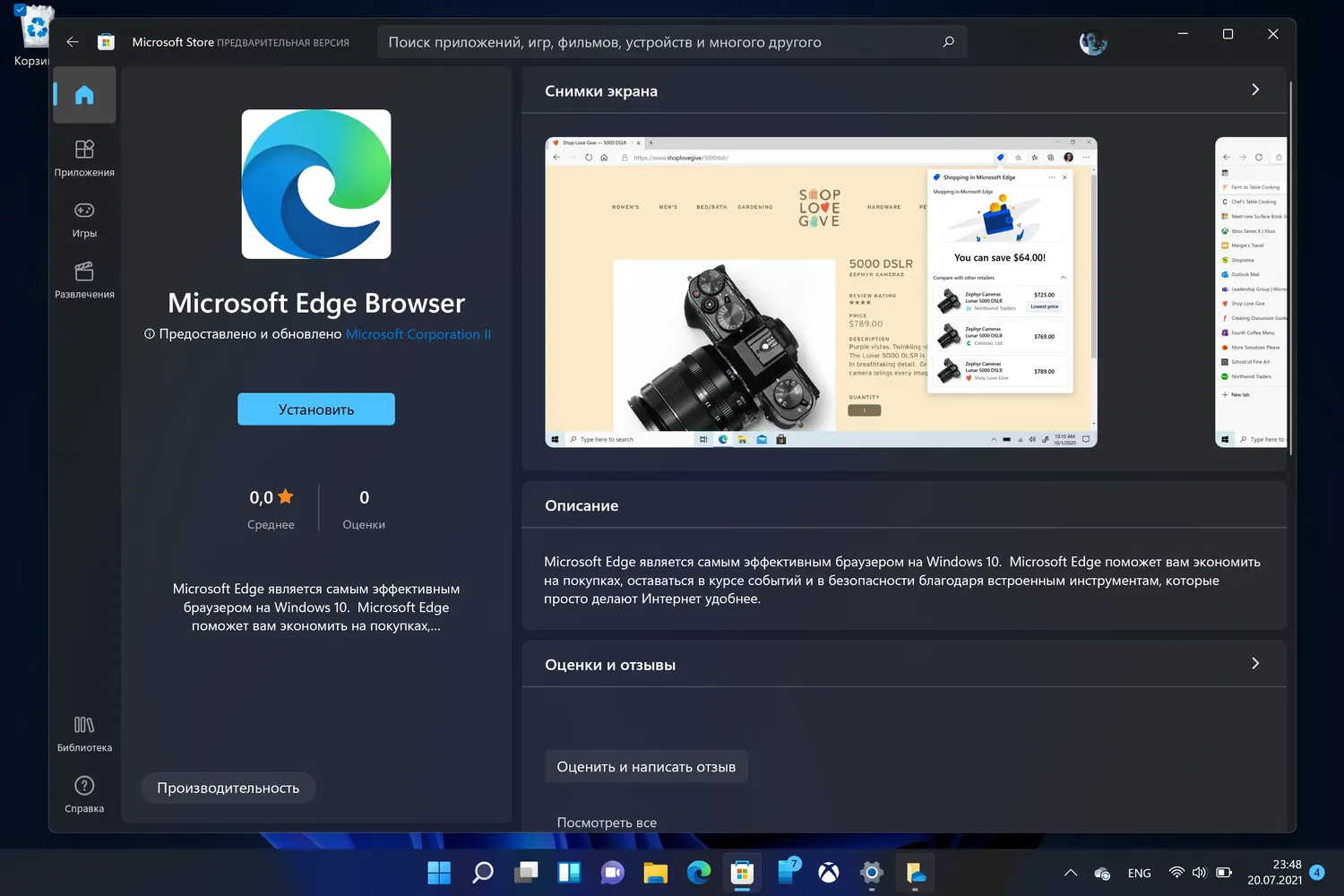Expand the Оценки и отзывы section chevron
This screenshot has width=1344, height=896.
tap(1255, 663)
